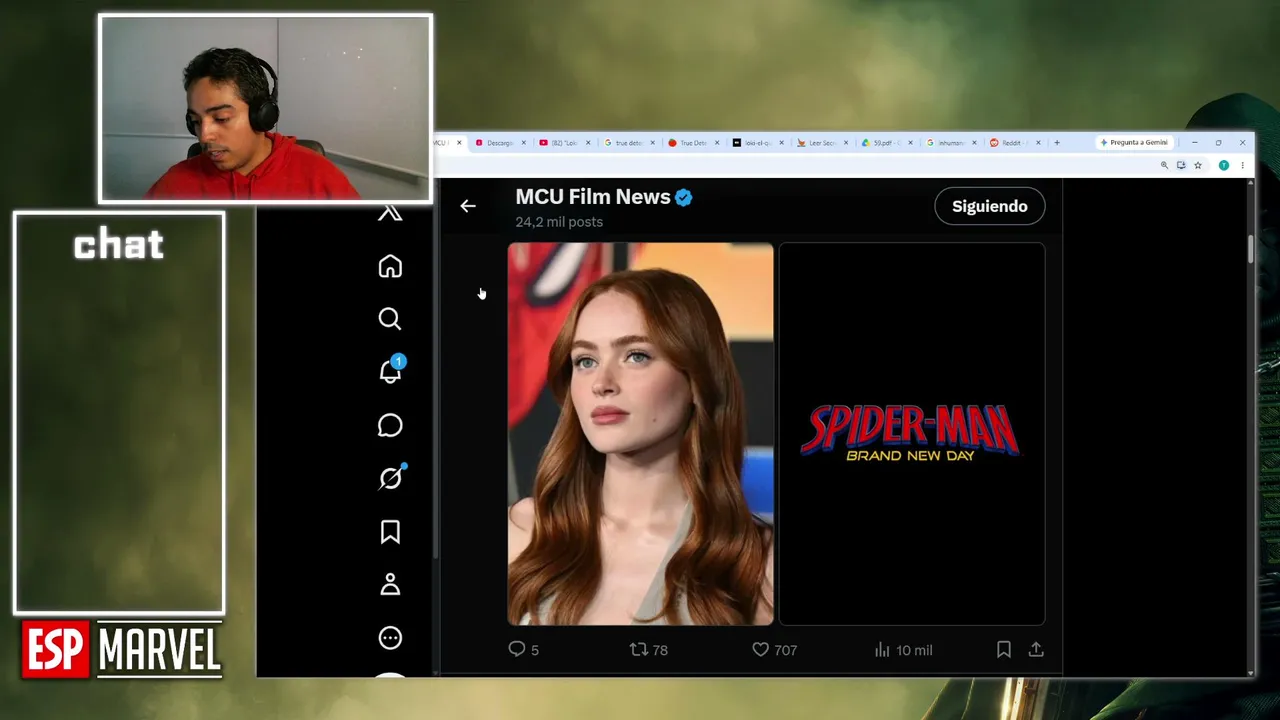Open the More options circle in sidebar

390,638
